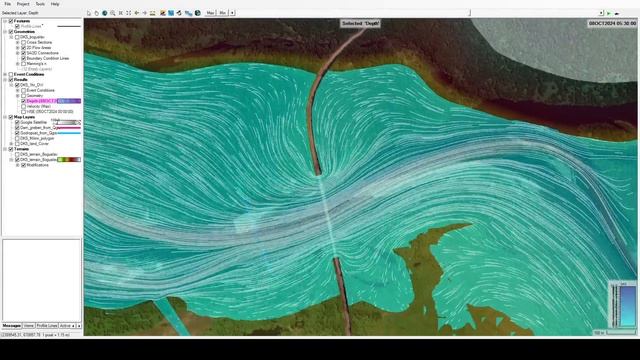The height and width of the screenshot is (360, 640).
Task: Open the Help menu
Action: (55, 4)
